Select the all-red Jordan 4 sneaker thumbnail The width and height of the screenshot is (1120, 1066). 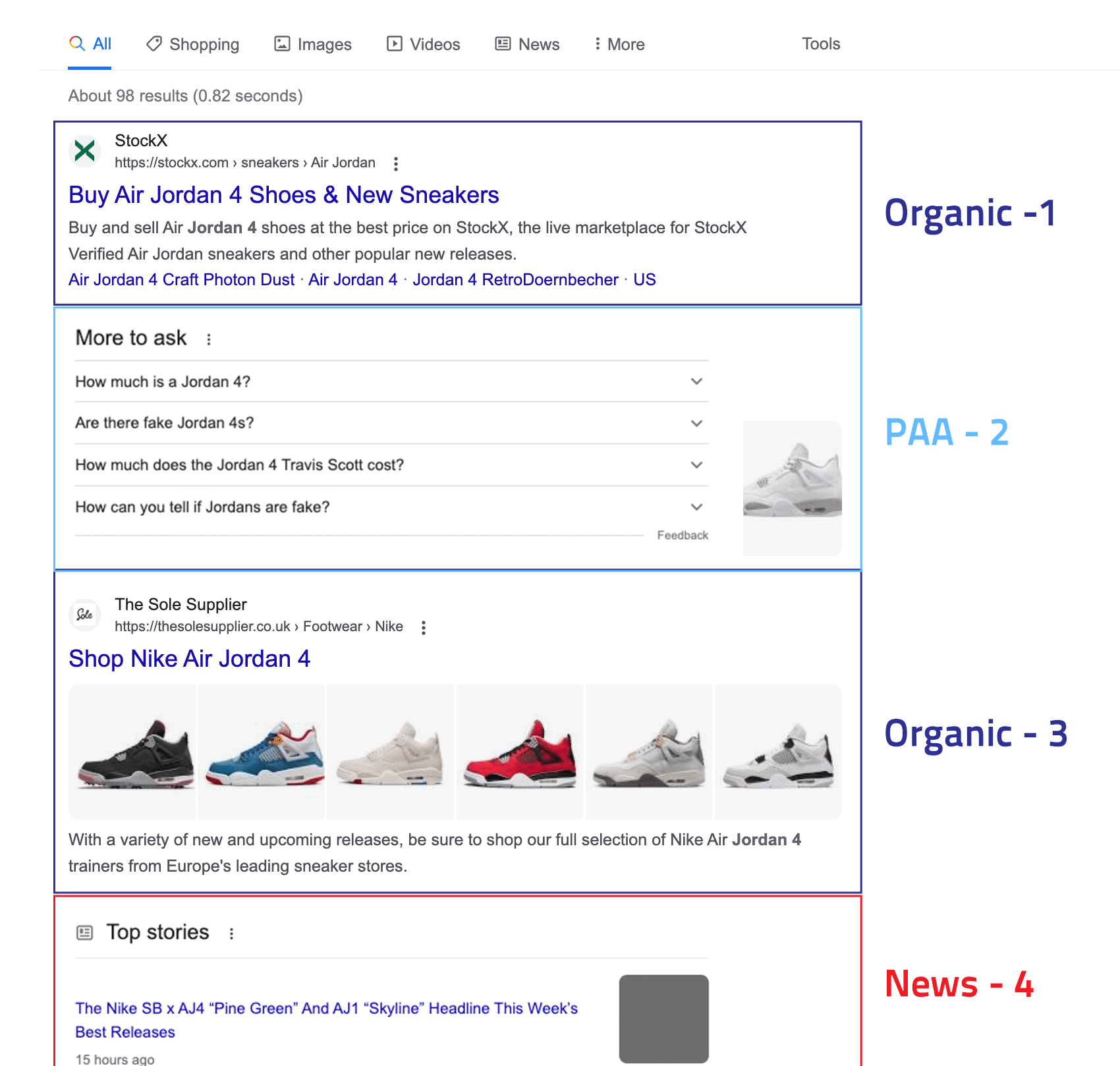pos(520,752)
